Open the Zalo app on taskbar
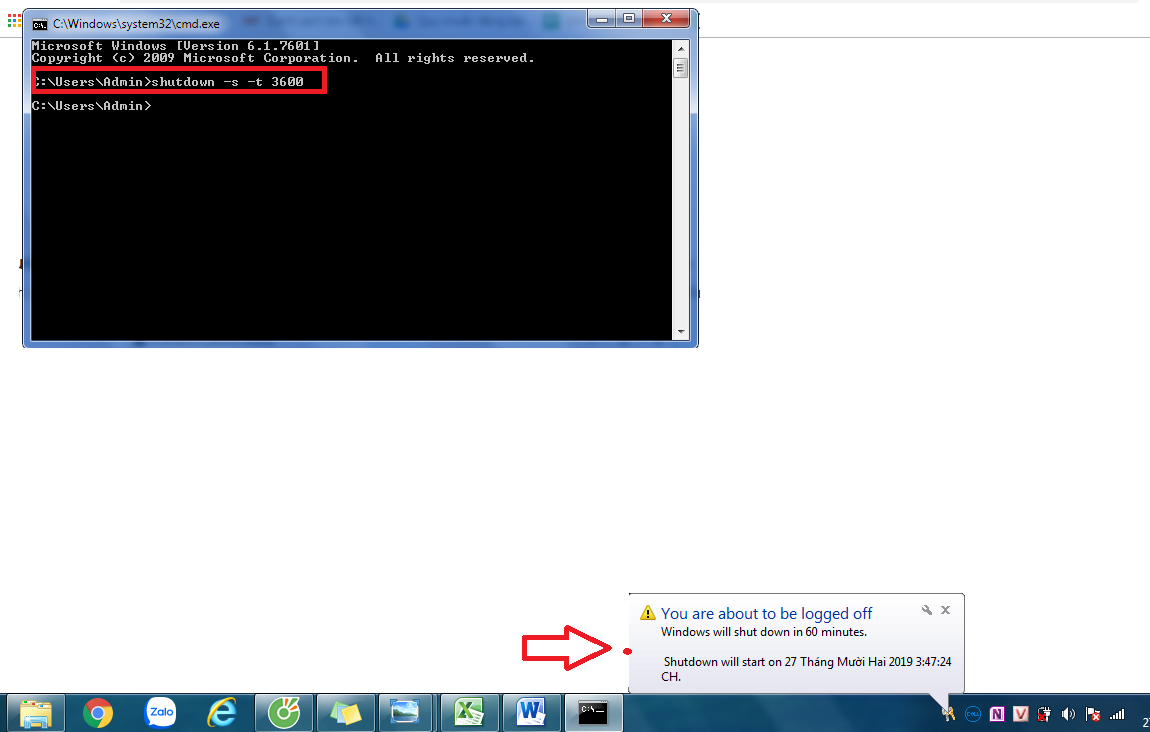Viewport: 1150px width, 732px height. [x=160, y=713]
